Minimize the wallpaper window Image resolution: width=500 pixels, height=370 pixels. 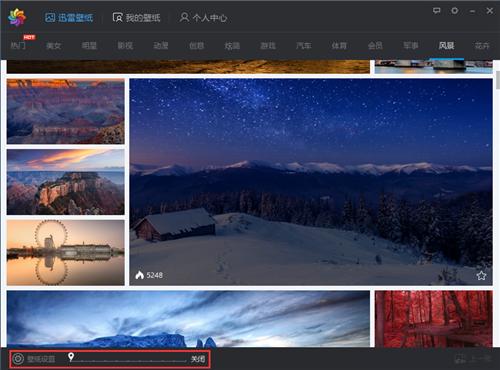point(472,11)
